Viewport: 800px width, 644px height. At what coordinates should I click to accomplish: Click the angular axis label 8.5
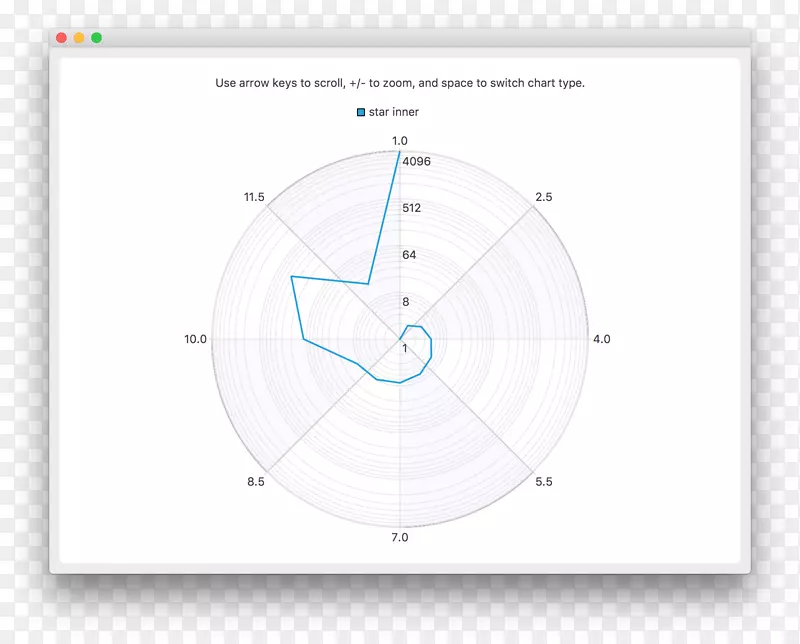pos(255,482)
